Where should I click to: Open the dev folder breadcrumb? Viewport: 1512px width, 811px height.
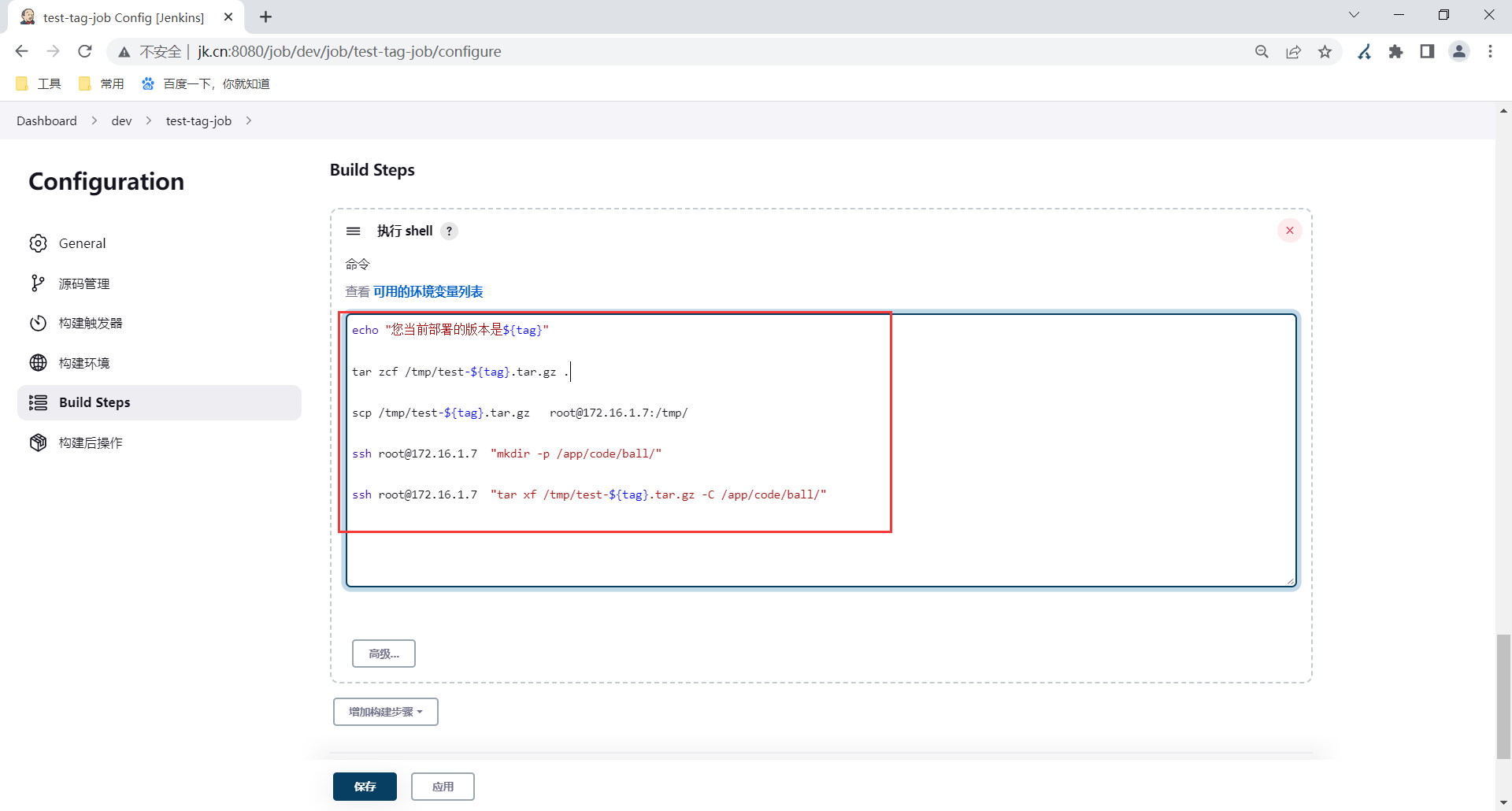pos(121,120)
